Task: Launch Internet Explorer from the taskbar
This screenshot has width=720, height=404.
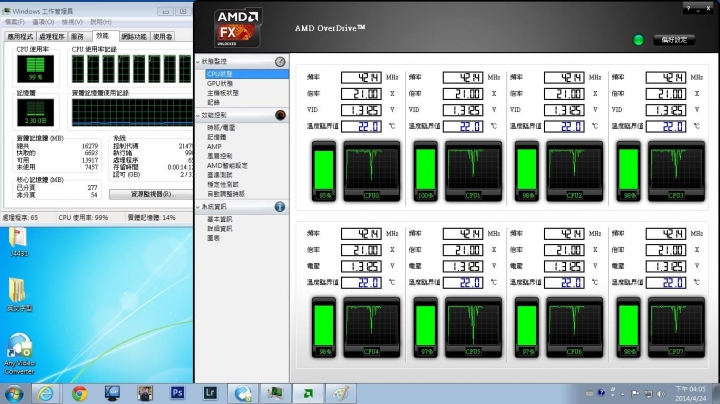Action: (45, 393)
